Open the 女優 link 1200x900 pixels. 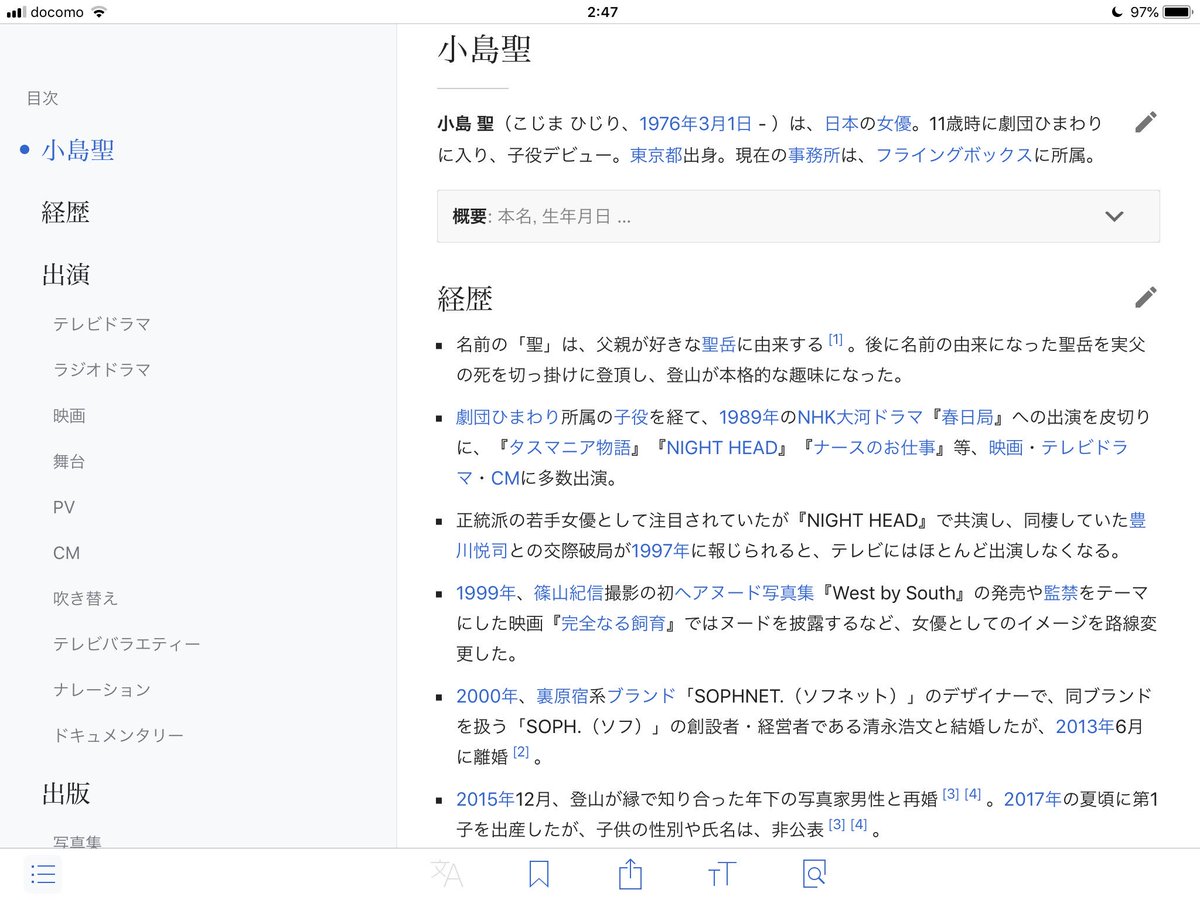point(894,124)
